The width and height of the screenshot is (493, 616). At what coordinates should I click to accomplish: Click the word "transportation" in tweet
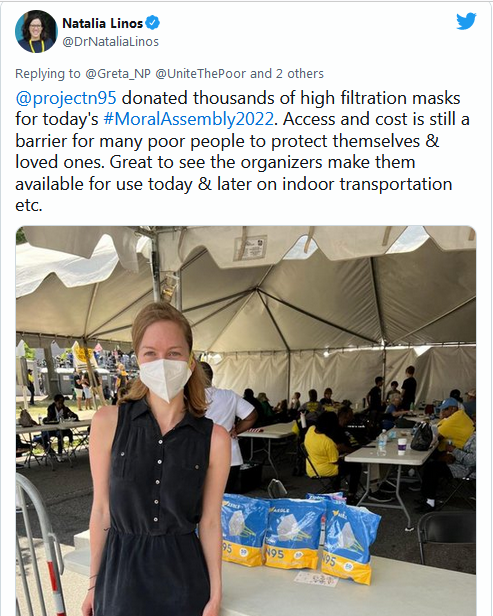coord(396,183)
